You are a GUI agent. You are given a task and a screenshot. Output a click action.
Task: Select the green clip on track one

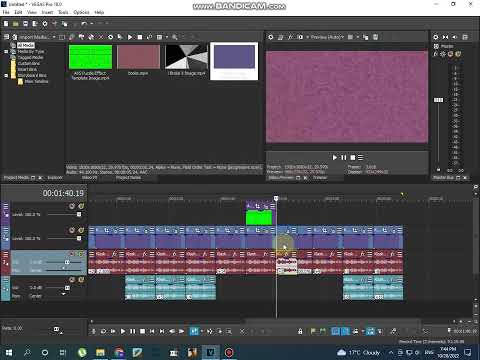259,218
